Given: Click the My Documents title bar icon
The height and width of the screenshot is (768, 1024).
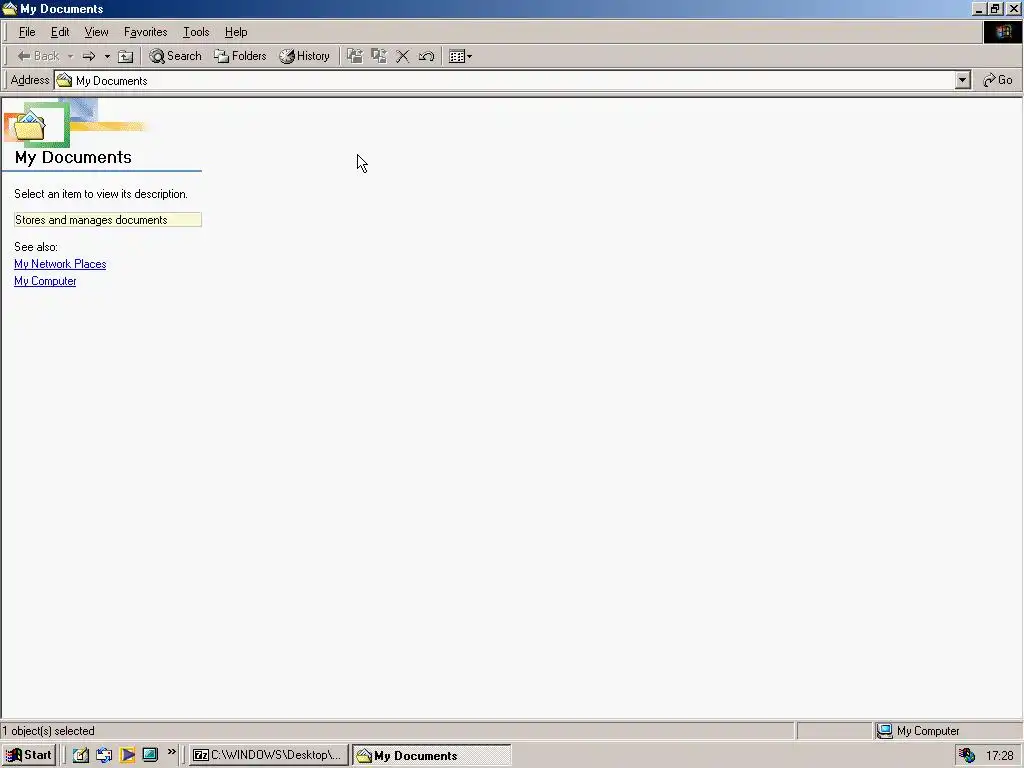Looking at the screenshot, I should 10,8.
